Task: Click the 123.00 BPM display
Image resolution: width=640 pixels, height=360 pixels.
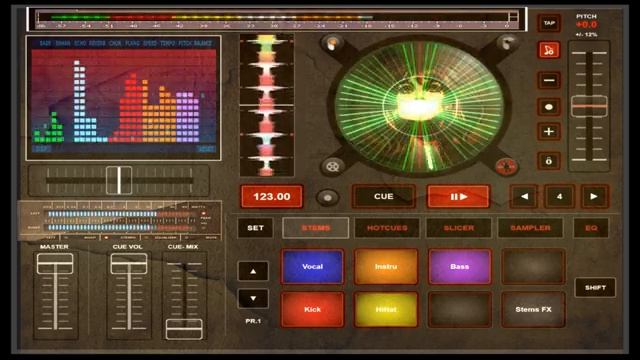Action: coord(272,196)
